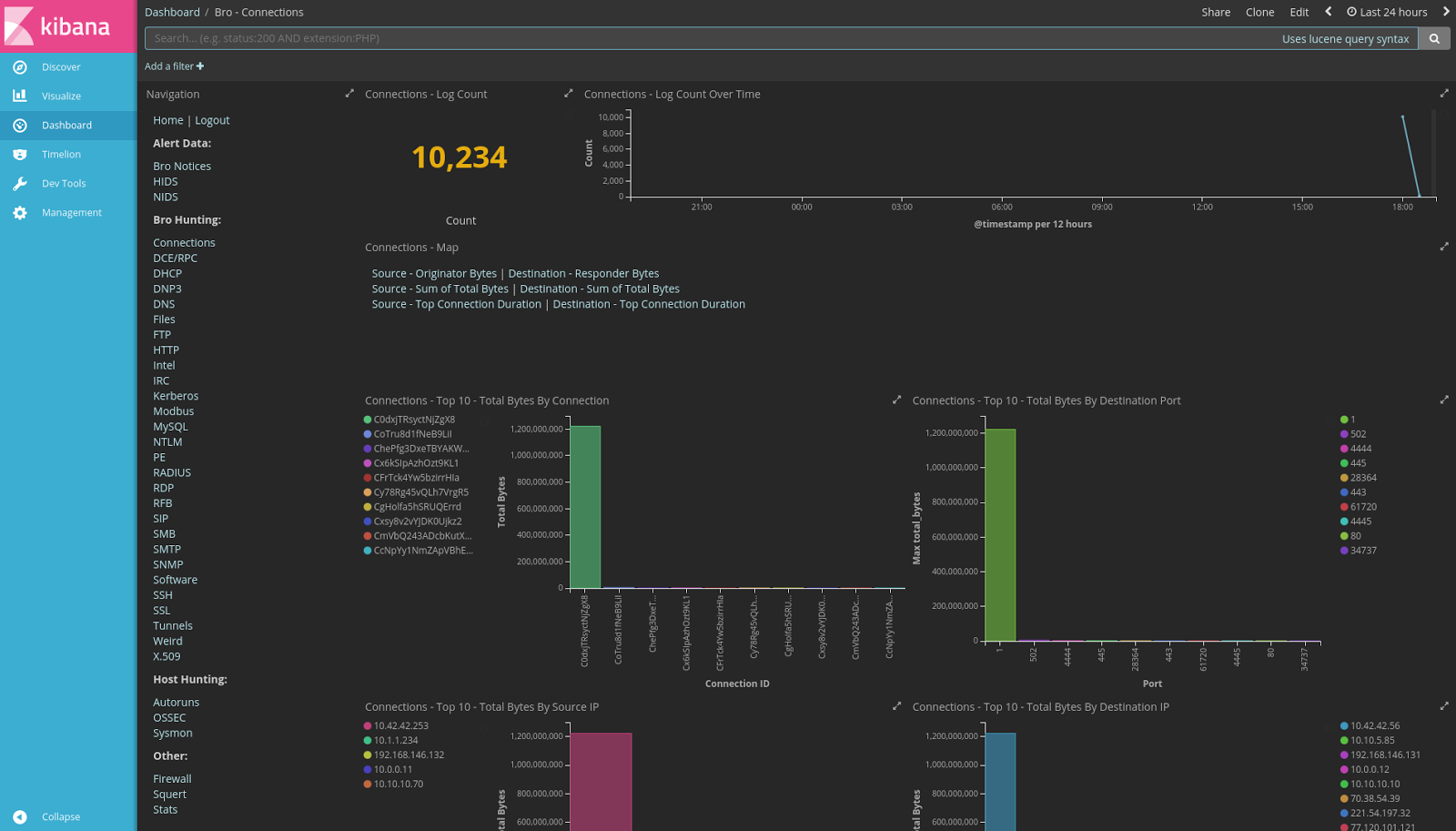Click the Timelion sidebar icon
The image size is (1456, 831).
(x=20, y=154)
